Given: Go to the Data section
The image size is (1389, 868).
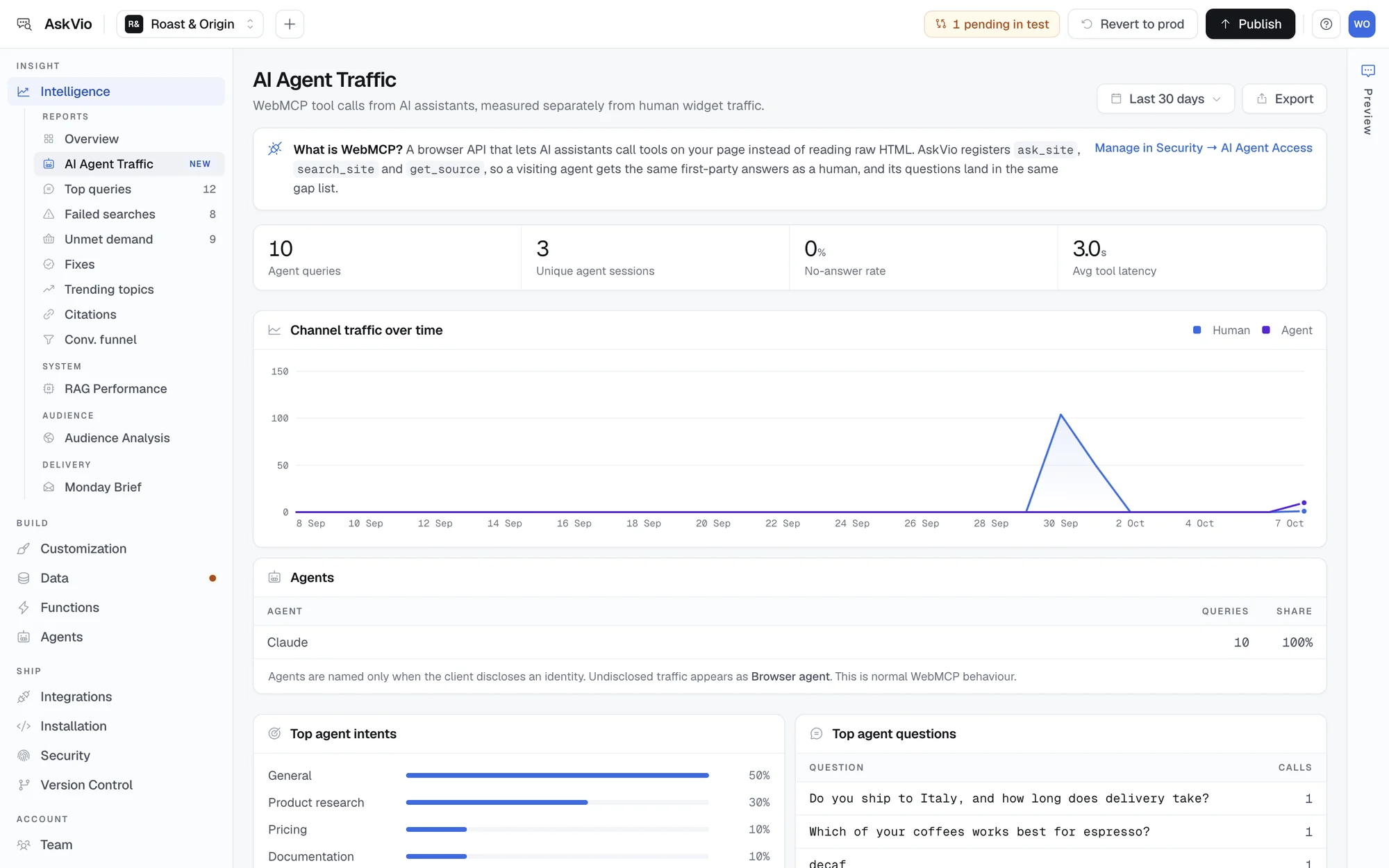Looking at the screenshot, I should 116,578.
